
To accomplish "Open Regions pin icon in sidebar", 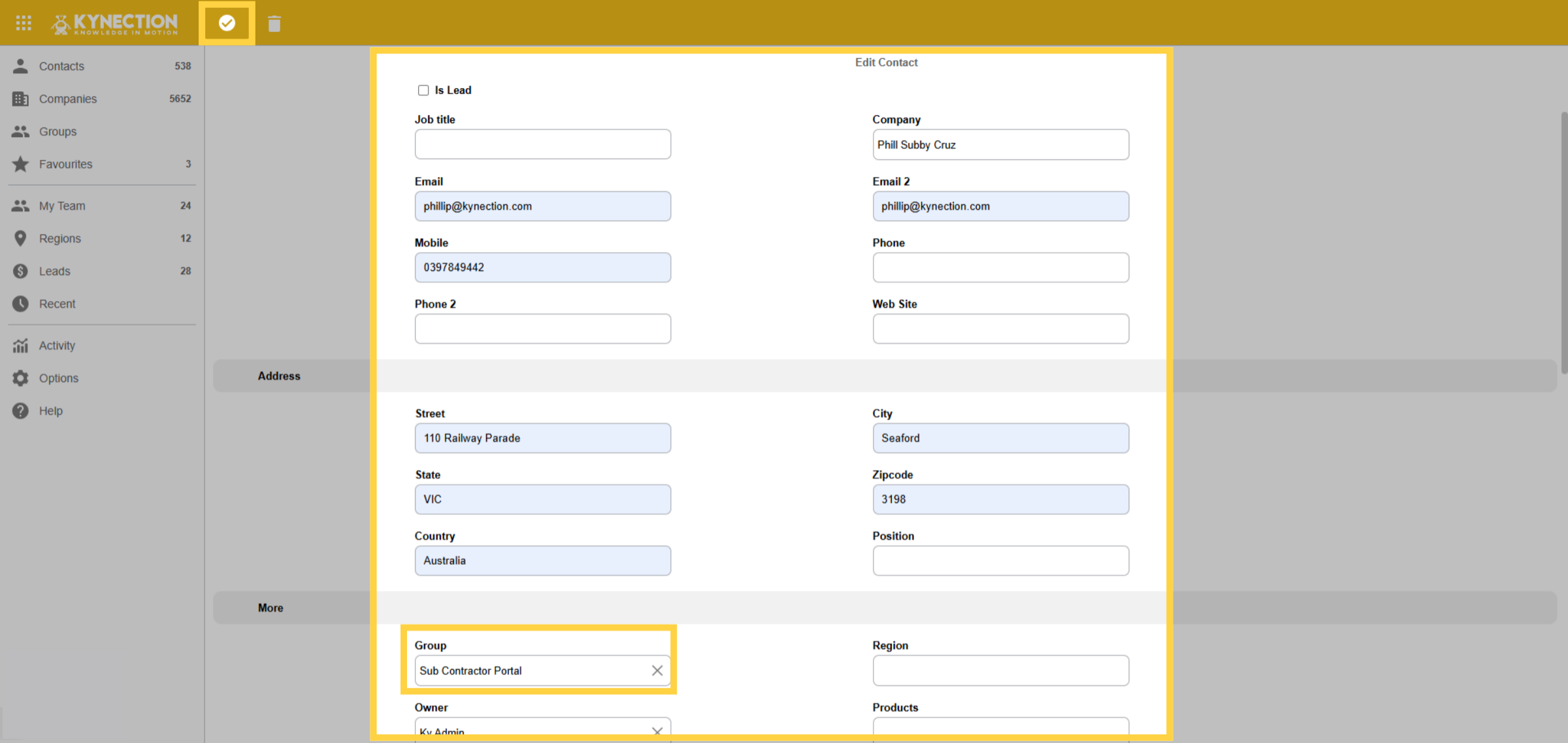I will tap(21, 238).
